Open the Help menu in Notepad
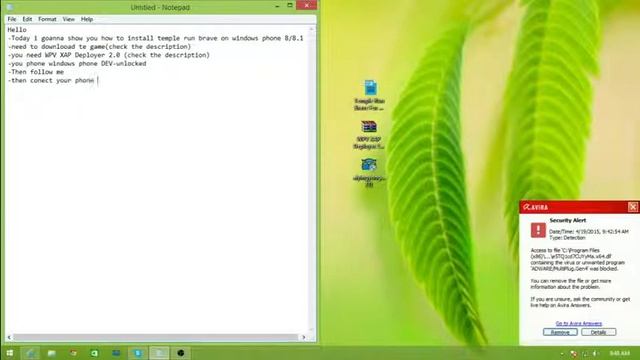Viewport: 640px width, 360px height. click(87, 19)
